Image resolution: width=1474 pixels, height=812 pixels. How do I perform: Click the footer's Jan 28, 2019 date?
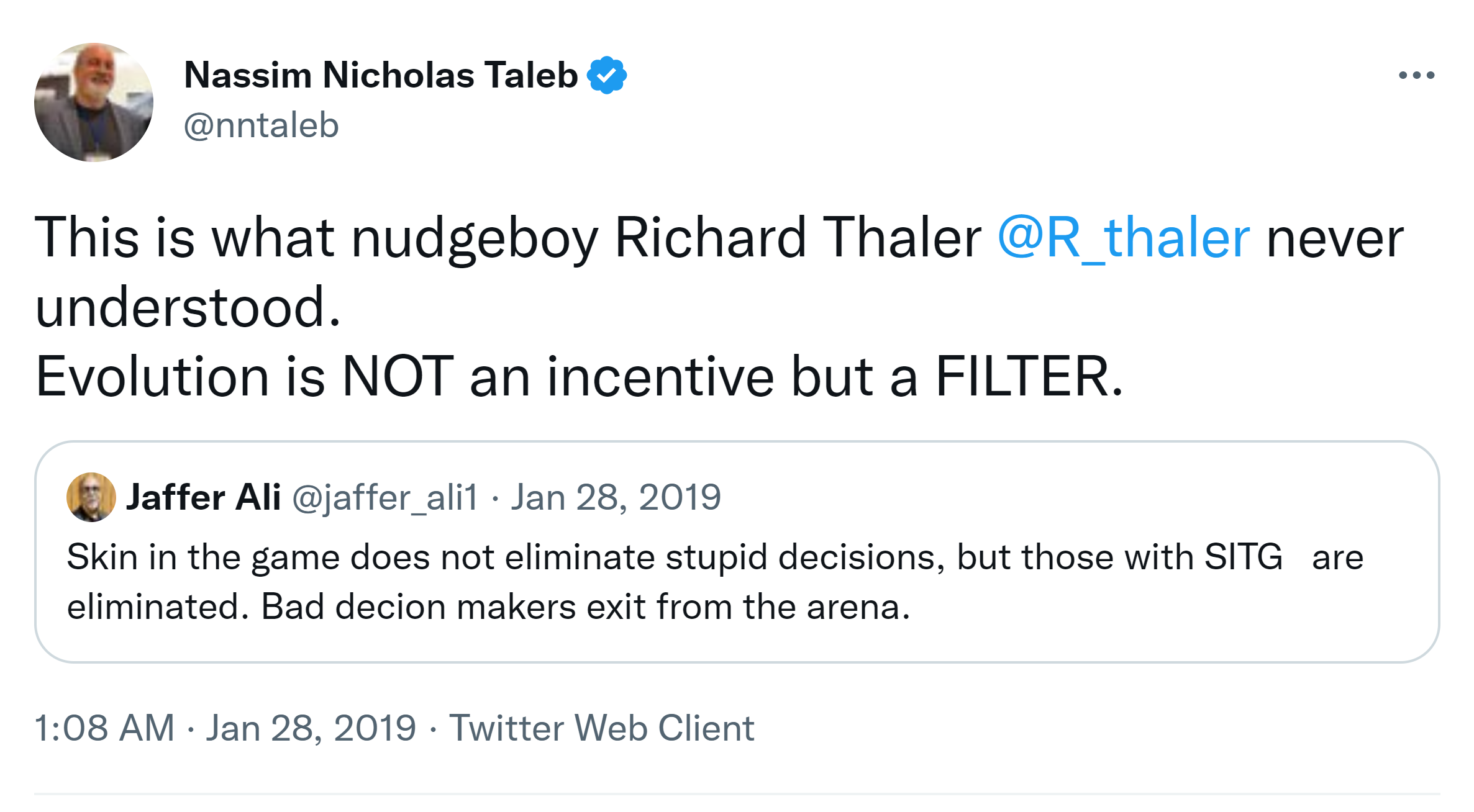point(311,728)
